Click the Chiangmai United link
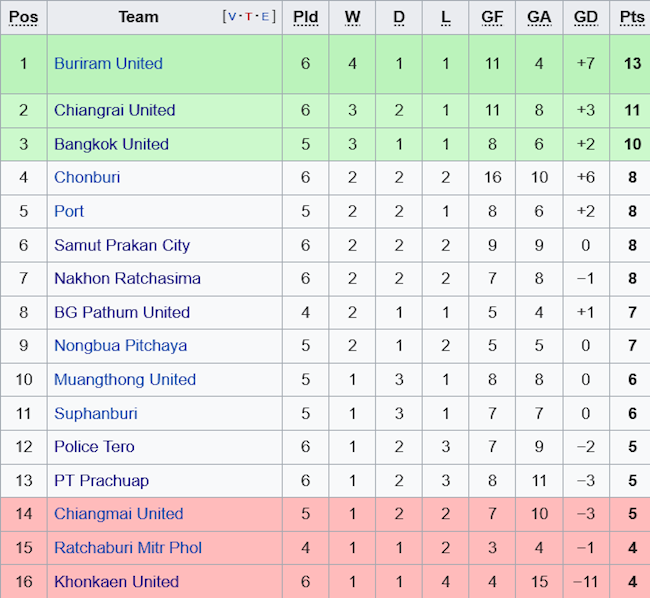This screenshot has width=650, height=598. pyautogui.click(x=118, y=514)
